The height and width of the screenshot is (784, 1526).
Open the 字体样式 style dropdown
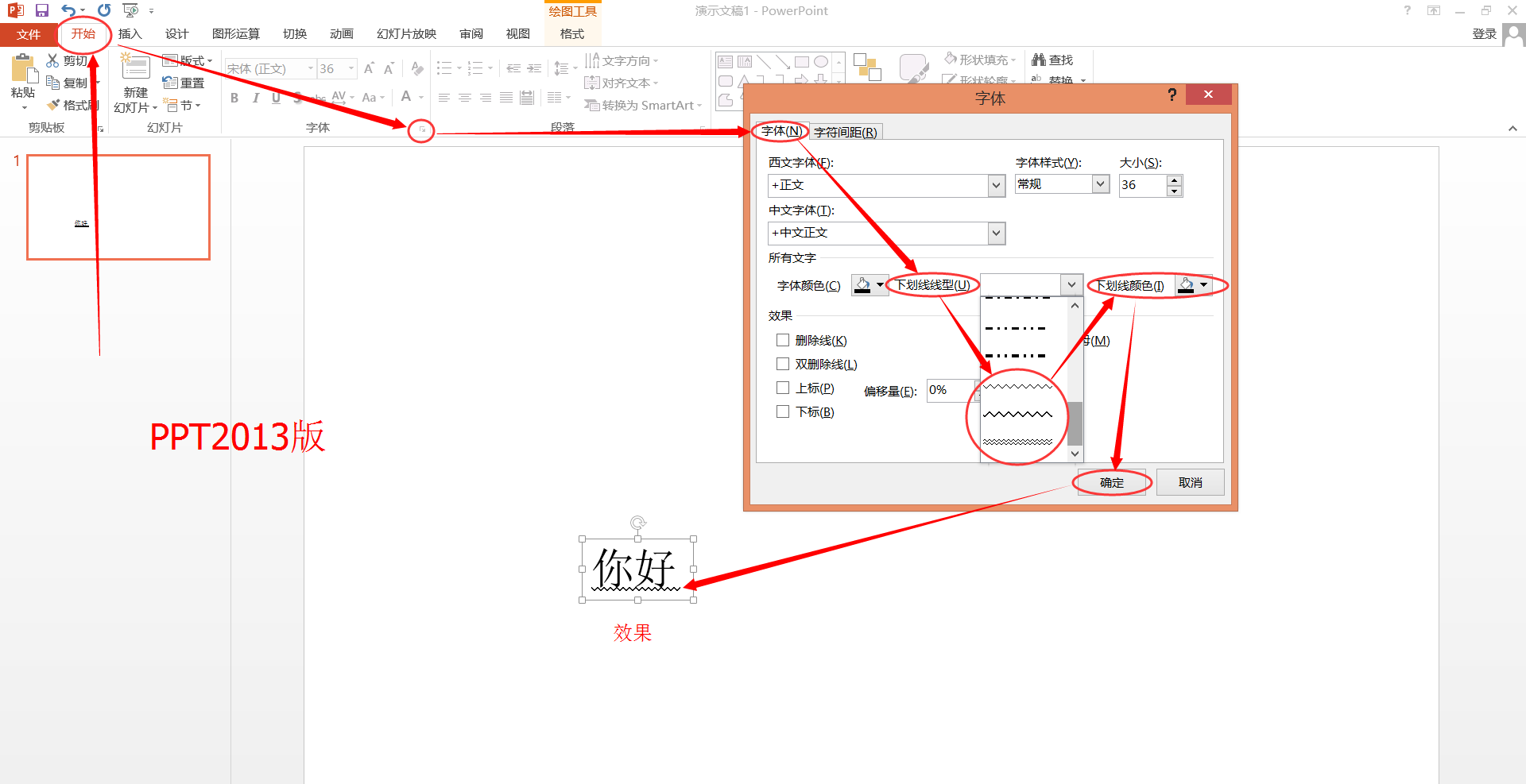(1101, 184)
